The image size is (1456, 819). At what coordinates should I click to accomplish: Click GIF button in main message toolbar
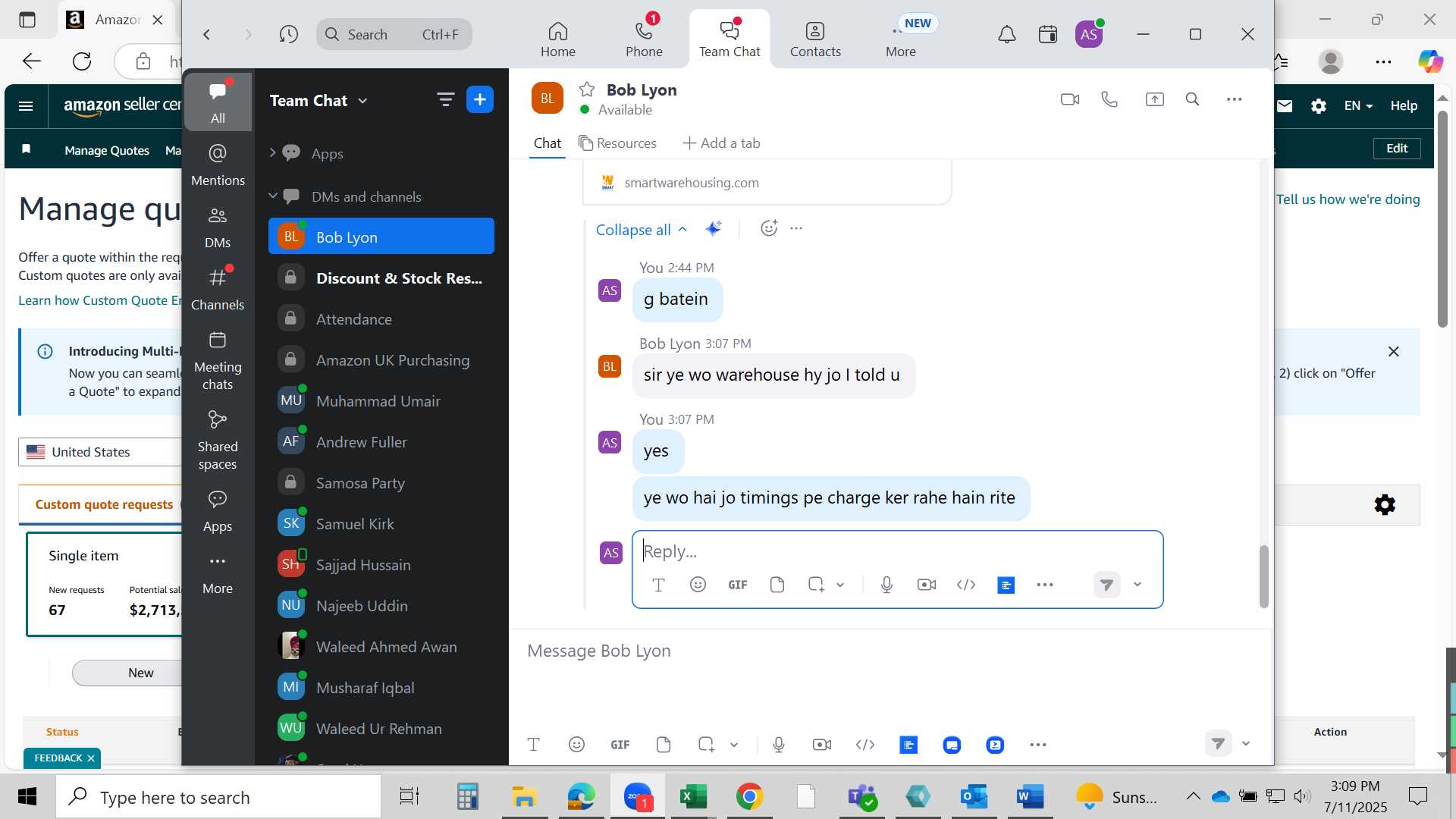point(620,745)
